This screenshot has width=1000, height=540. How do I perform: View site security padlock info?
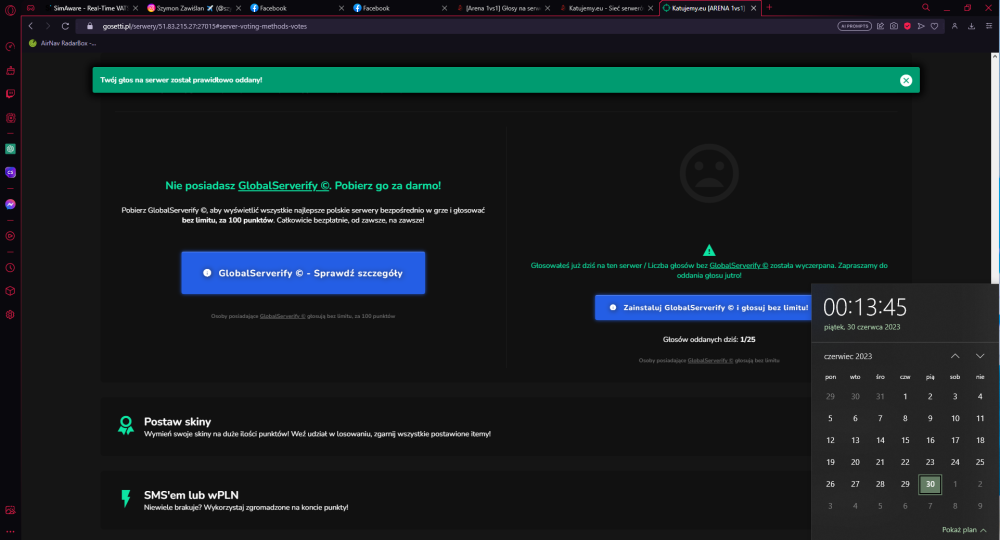coord(90,26)
